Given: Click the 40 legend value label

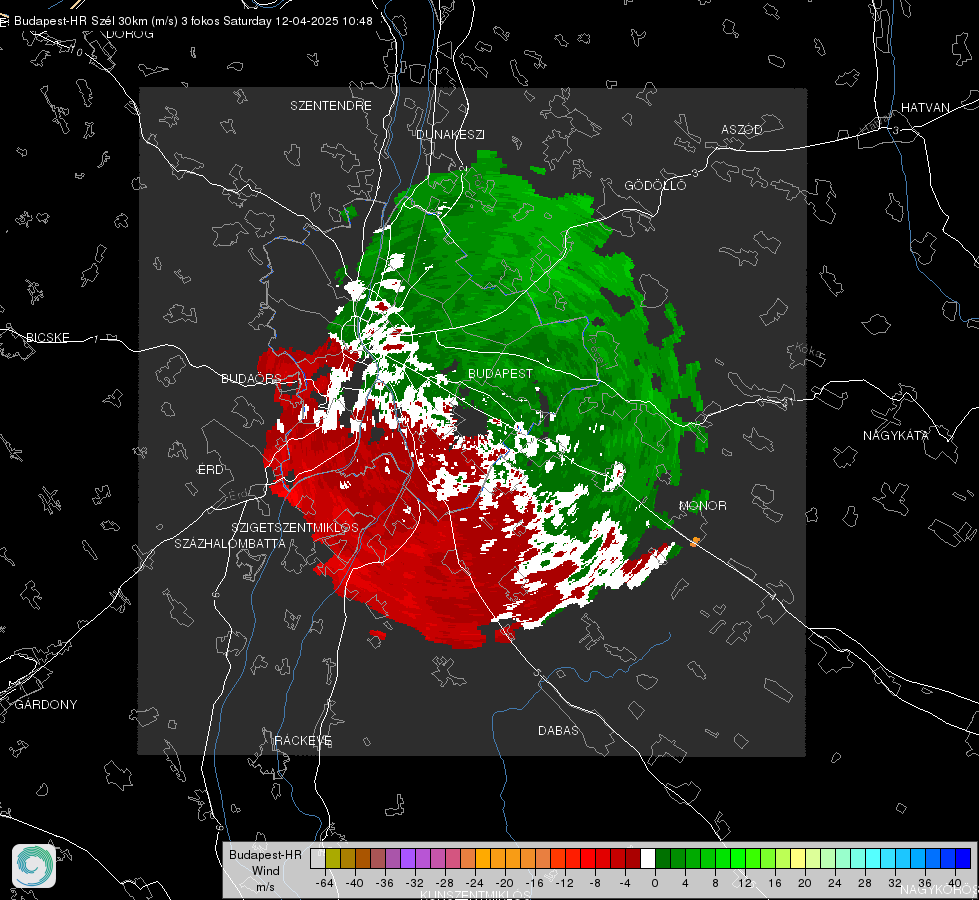Looking at the screenshot, I should (955, 883).
